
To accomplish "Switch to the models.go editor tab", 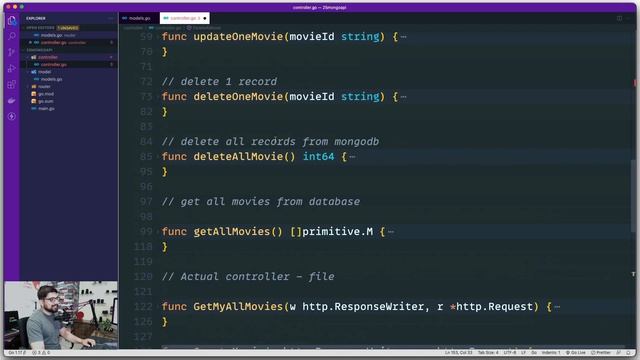I will click(x=139, y=18).
